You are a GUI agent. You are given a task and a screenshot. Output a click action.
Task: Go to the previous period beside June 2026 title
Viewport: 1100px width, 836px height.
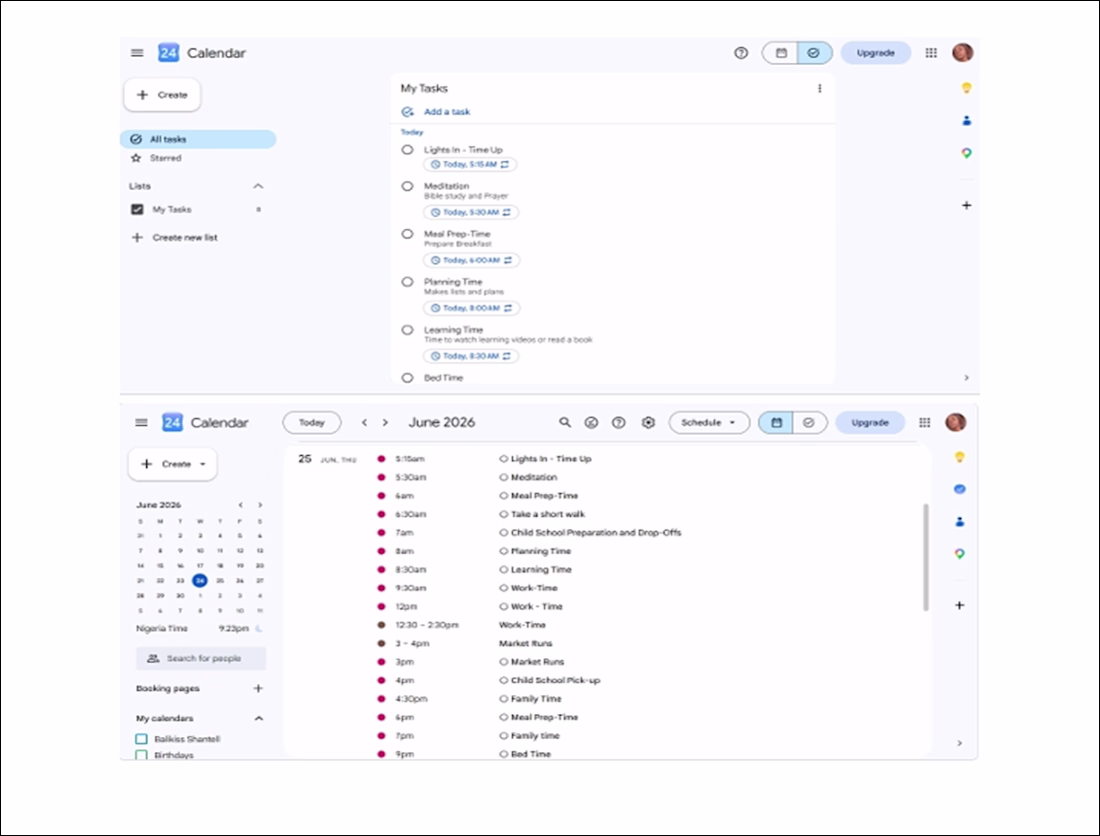(x=364, y=422)
